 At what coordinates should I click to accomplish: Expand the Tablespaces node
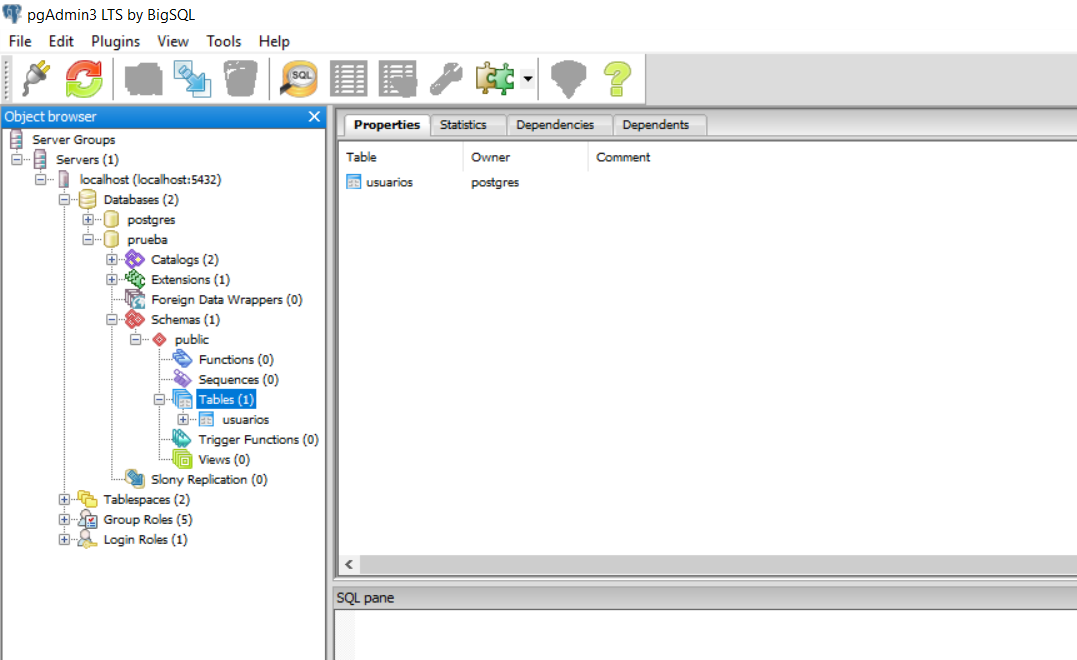point(63,499)
